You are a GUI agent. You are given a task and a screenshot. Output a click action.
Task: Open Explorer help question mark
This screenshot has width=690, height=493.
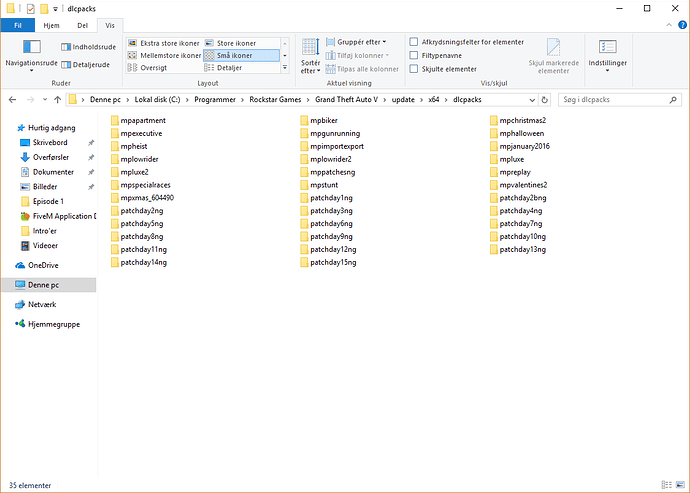point(683,25)
